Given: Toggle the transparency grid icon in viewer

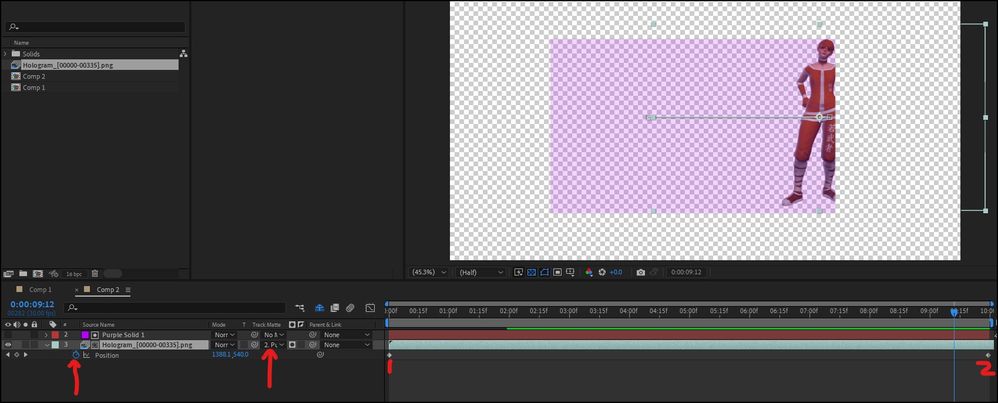Looking at the screenshot, I should click(x=532, y=272).
